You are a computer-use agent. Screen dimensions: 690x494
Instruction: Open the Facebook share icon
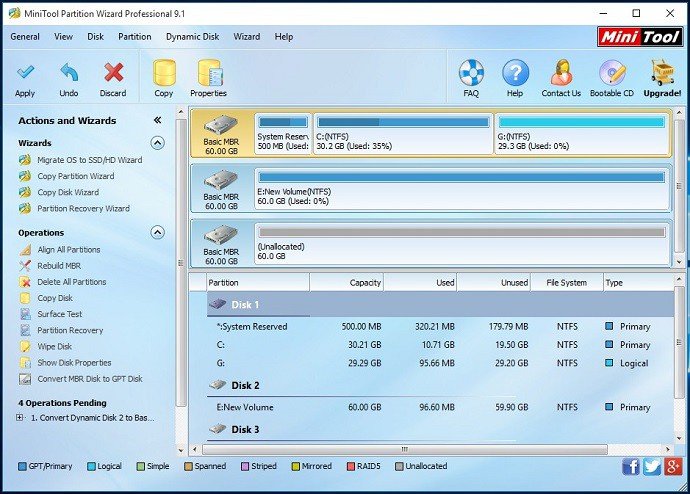point(631,466)
